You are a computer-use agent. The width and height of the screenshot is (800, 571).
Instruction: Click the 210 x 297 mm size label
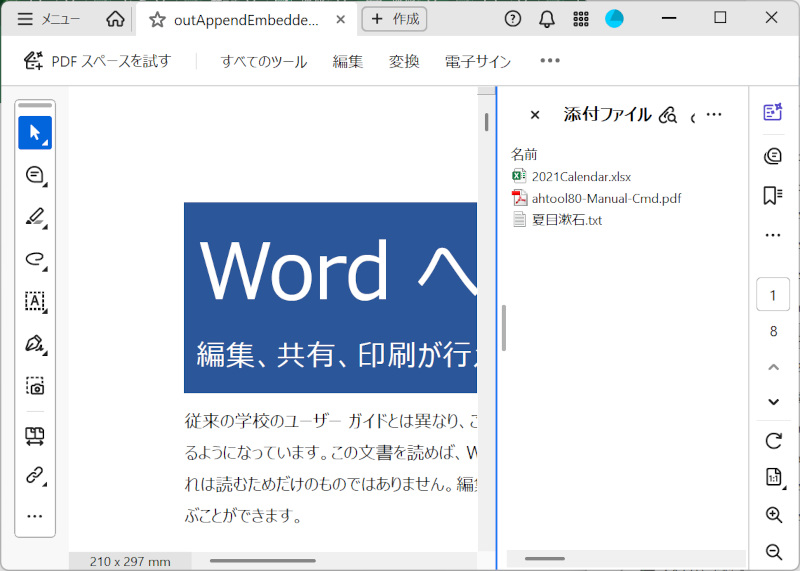pyautogui.click(x=130, y=562)
